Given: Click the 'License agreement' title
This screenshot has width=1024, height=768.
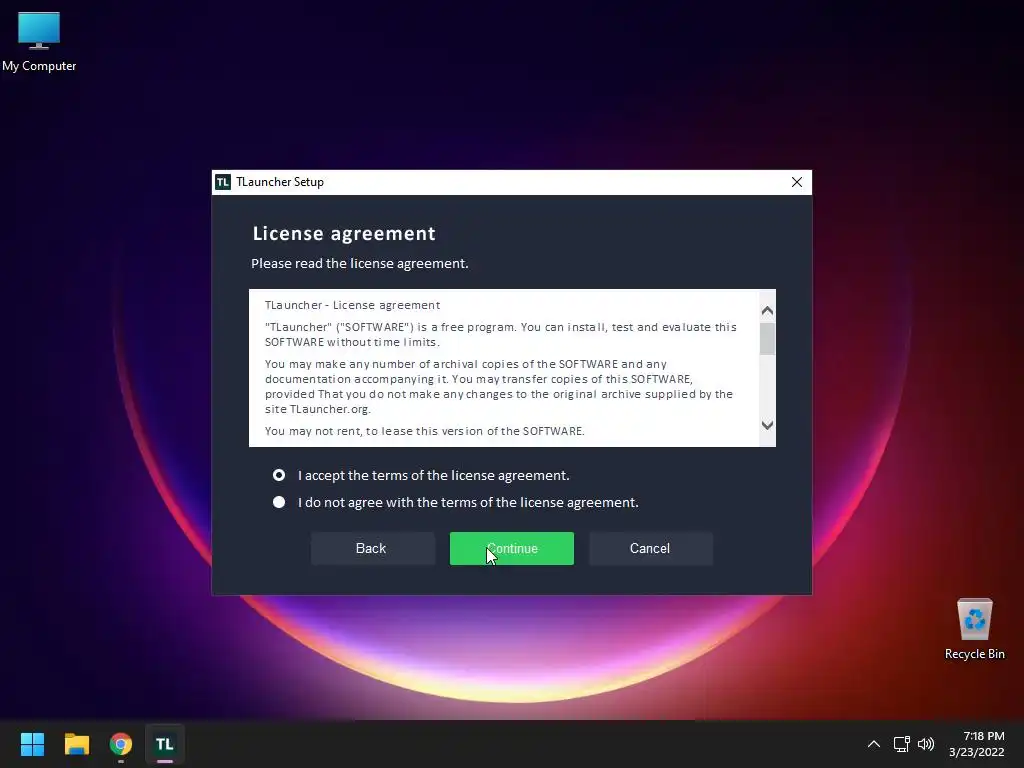Looking at the screenshot, I should [x=344, y=234].
